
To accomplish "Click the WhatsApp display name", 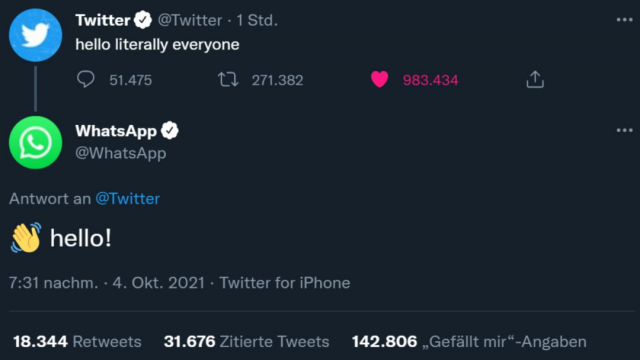I will (x=116, y=131).
